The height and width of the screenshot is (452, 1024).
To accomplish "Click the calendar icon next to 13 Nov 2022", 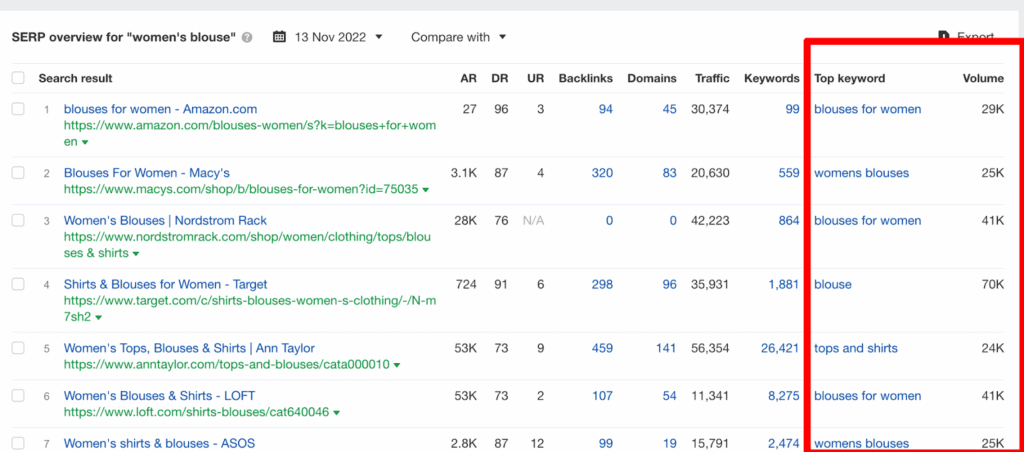I will tap(279, 37).
